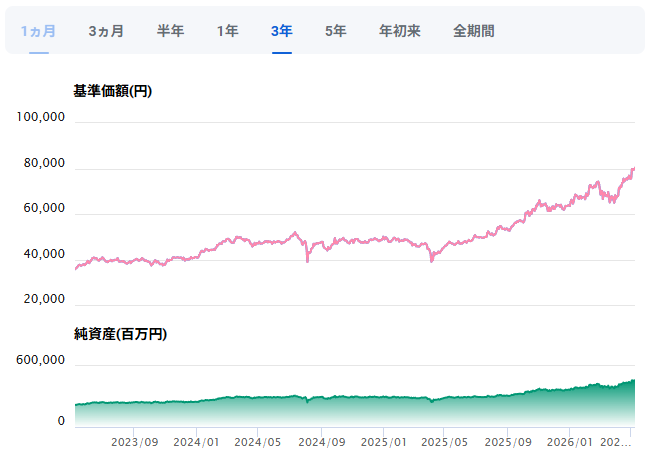Click the truncated 202… date label

click(x=616, y=442)
